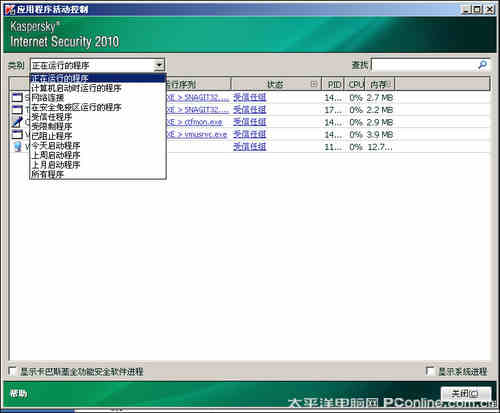Minimize the 应用程序活动控制 window

466,9
